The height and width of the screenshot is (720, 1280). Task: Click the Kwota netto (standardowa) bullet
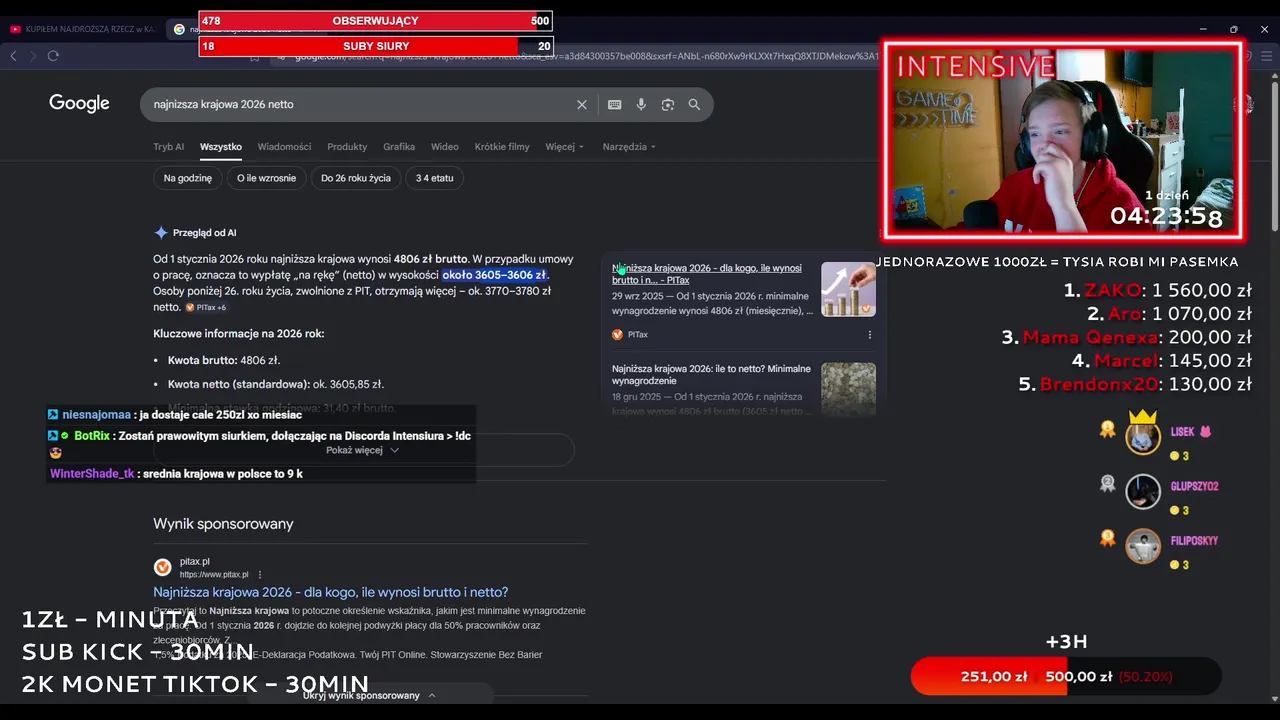point(276,384)
